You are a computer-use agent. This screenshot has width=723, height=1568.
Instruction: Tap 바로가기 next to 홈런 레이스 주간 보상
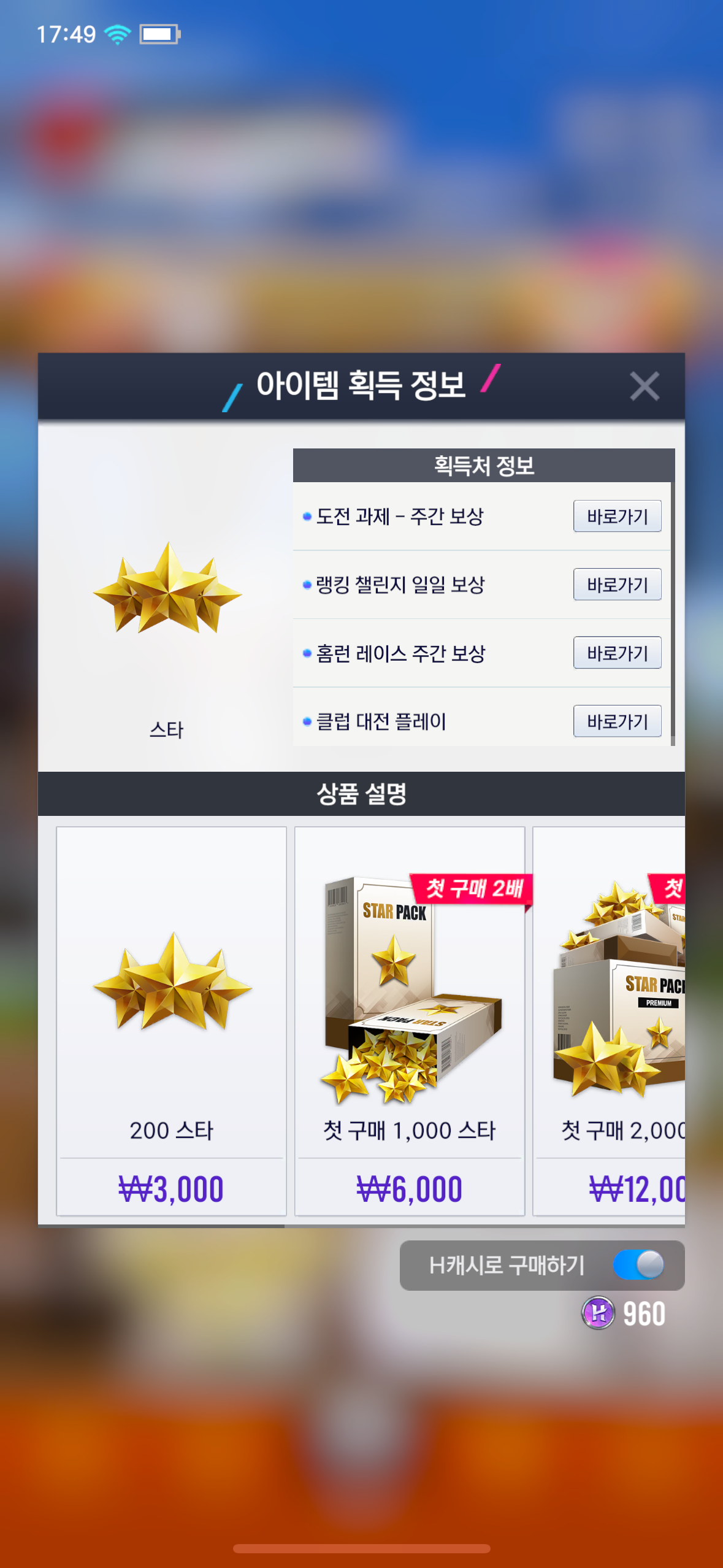[617, 653]
